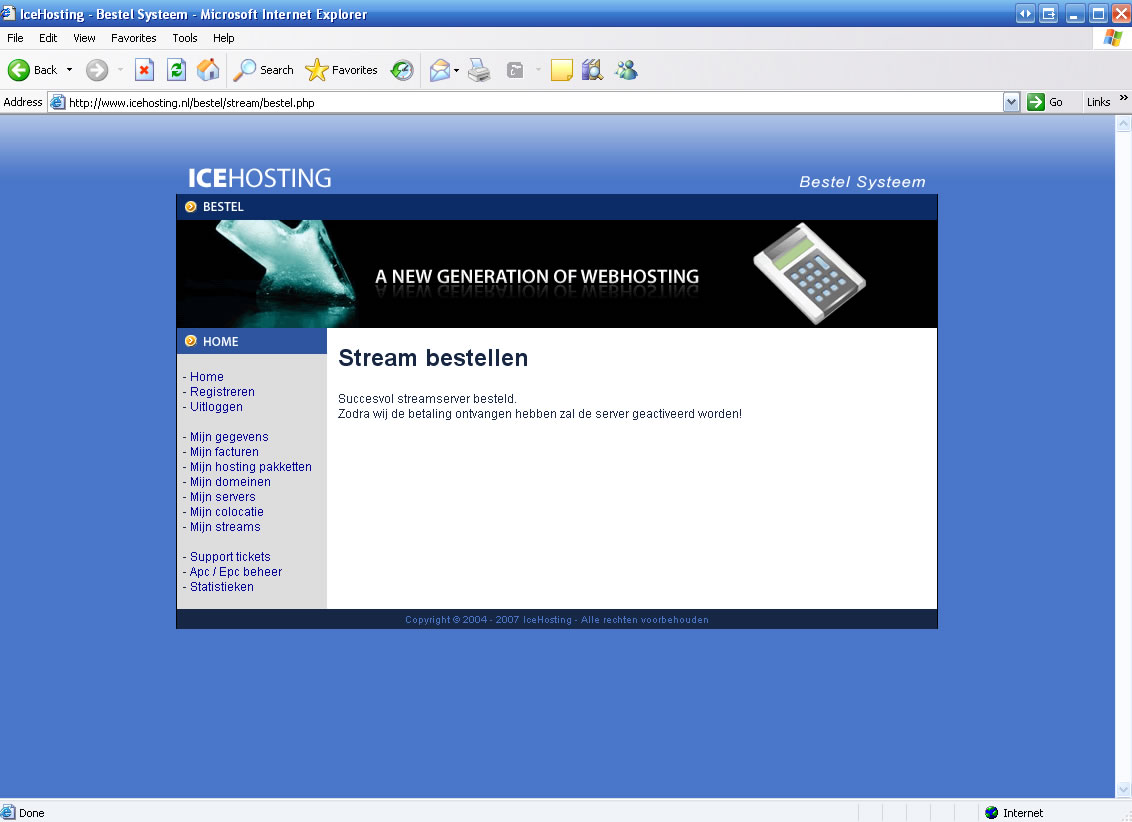The image size is (1132, 822).
Task: Click the Mijn facturen sidebar link
Action: [x=224, y=452]
